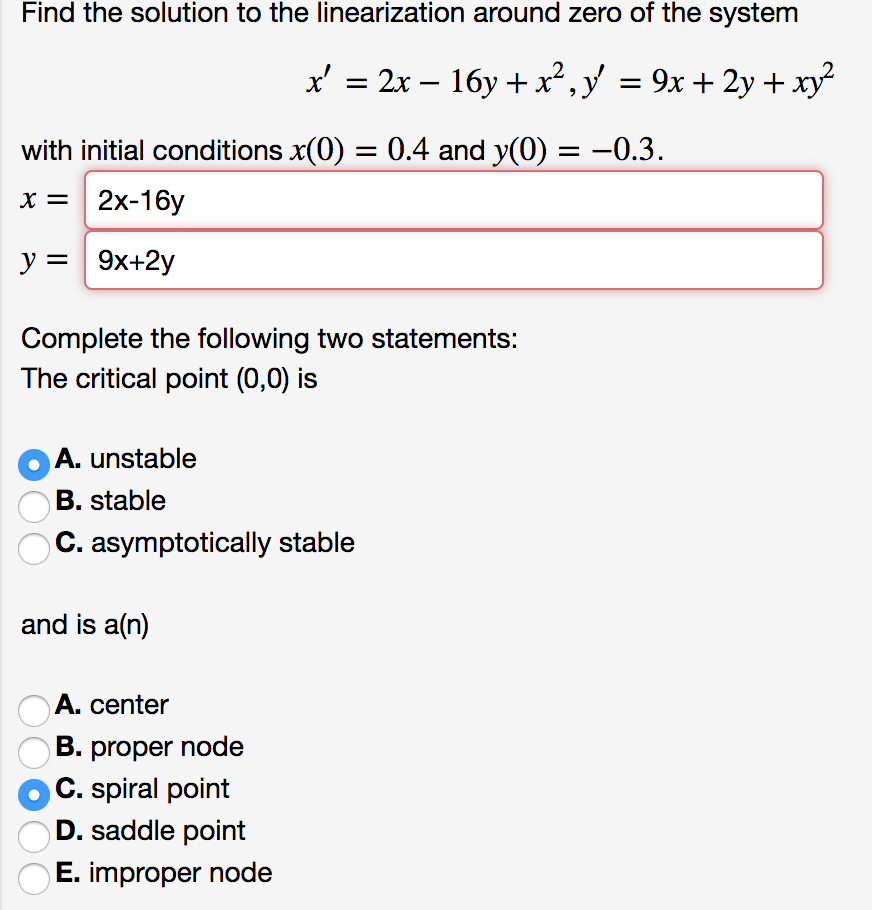The image size is (872, 910).
Task: Select radio option E improper node
Action: point(33,878)
